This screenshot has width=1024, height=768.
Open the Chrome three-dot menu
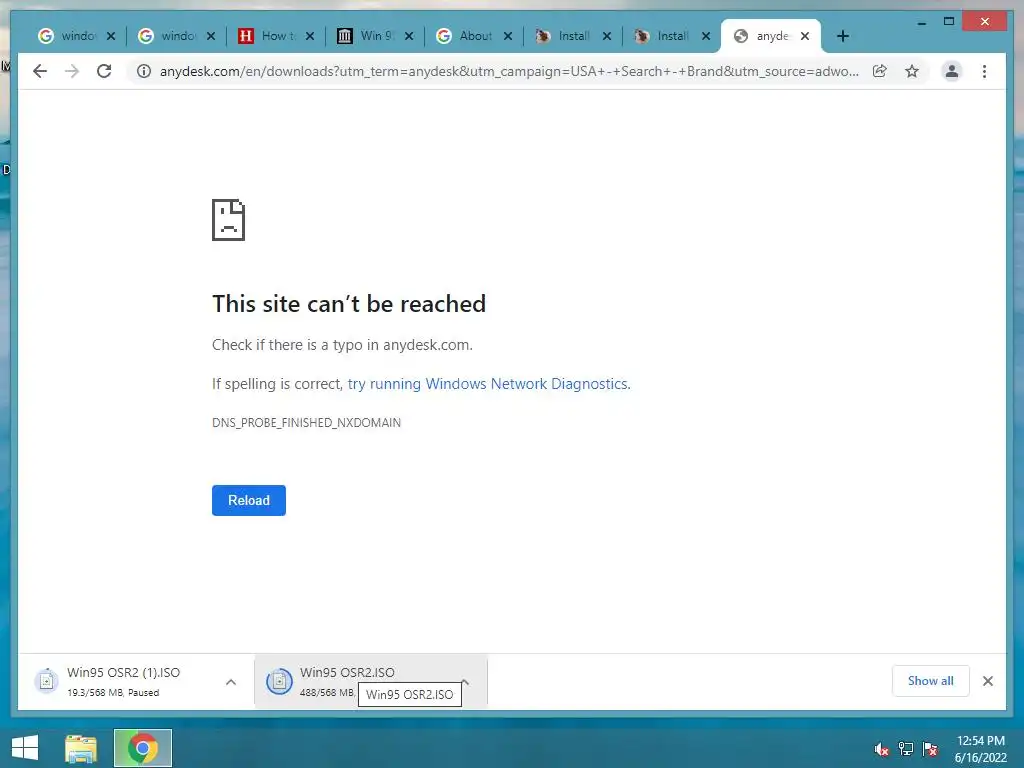(984, 71)
